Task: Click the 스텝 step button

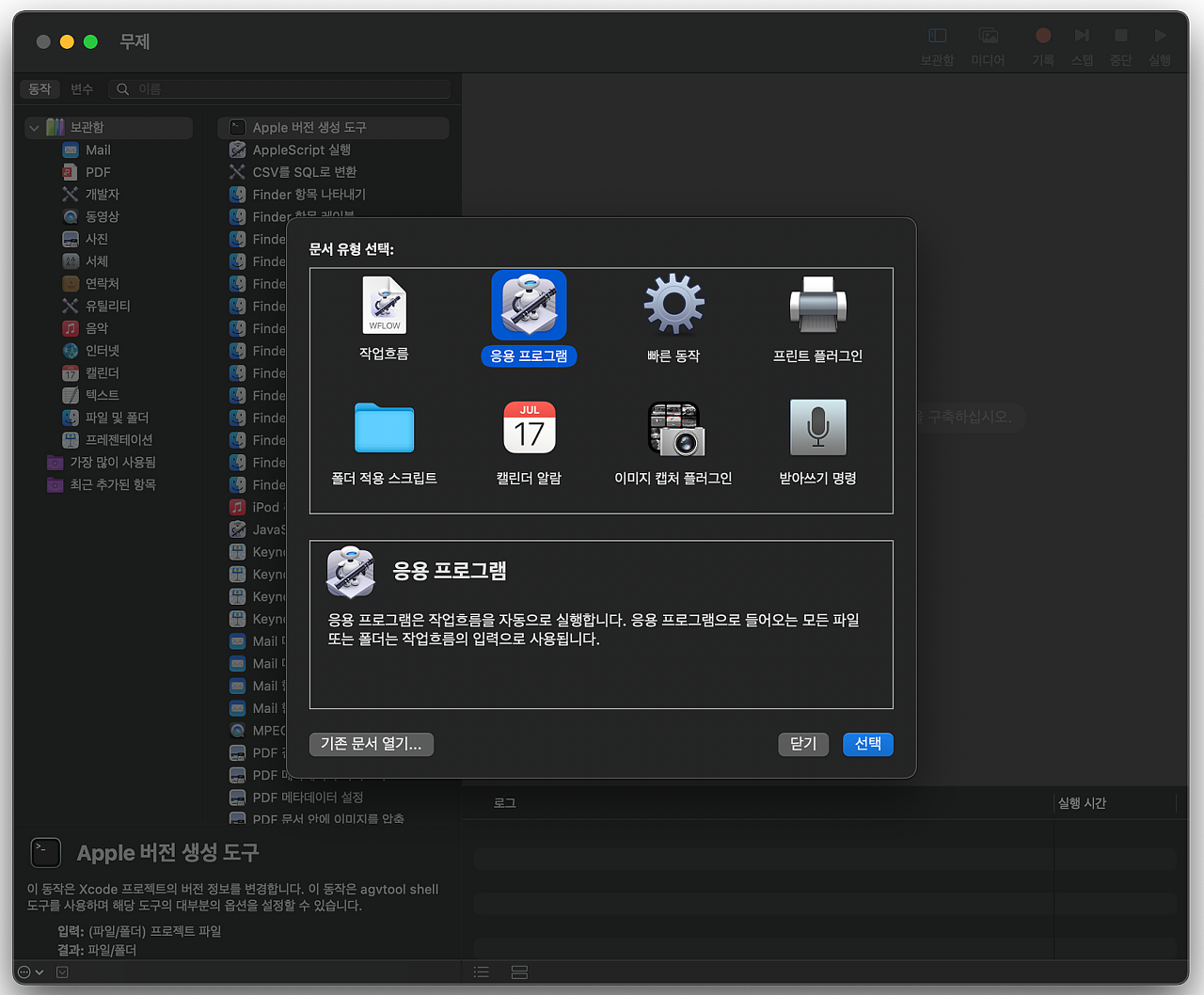Action: pos(1082,45)
